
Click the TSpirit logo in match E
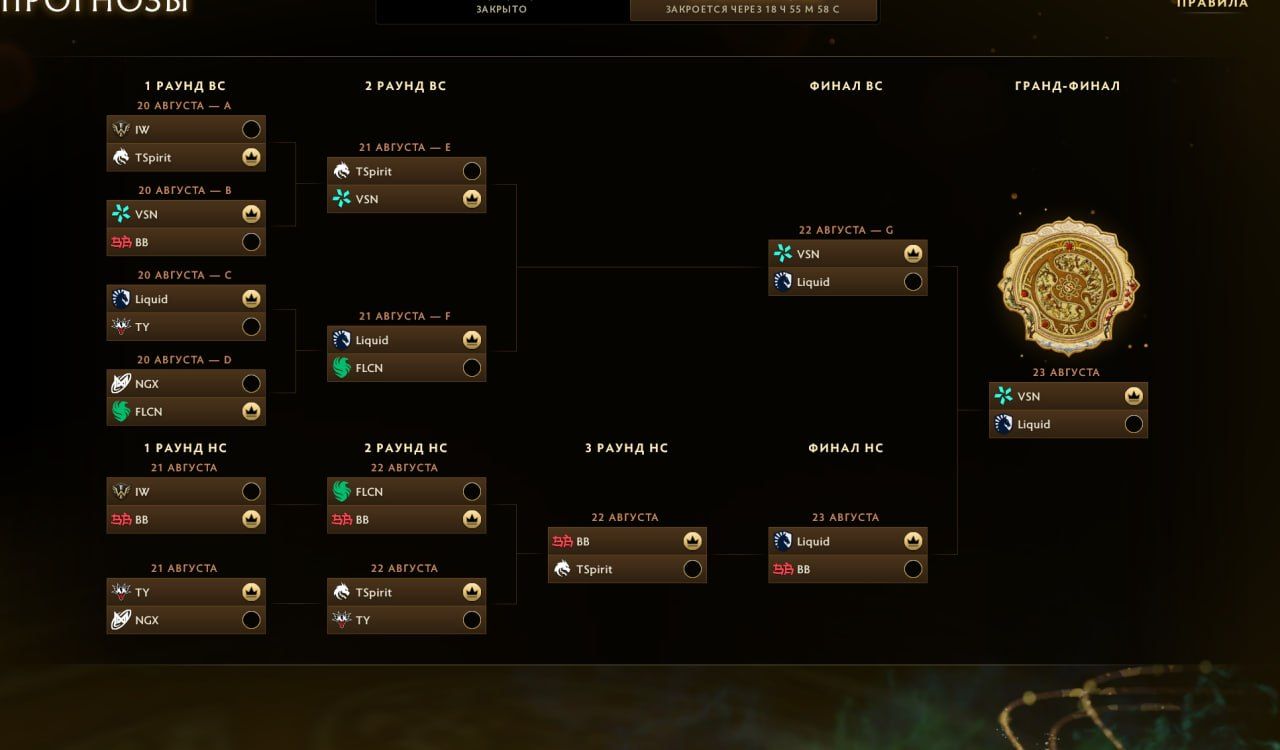(x=342, y=171)
